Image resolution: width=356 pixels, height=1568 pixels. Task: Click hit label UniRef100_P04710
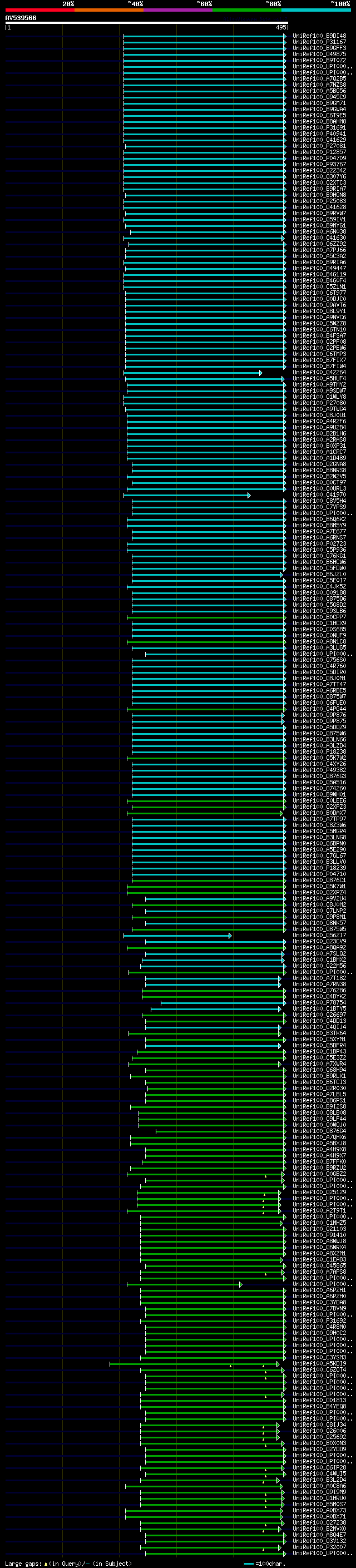coord(319,874)
